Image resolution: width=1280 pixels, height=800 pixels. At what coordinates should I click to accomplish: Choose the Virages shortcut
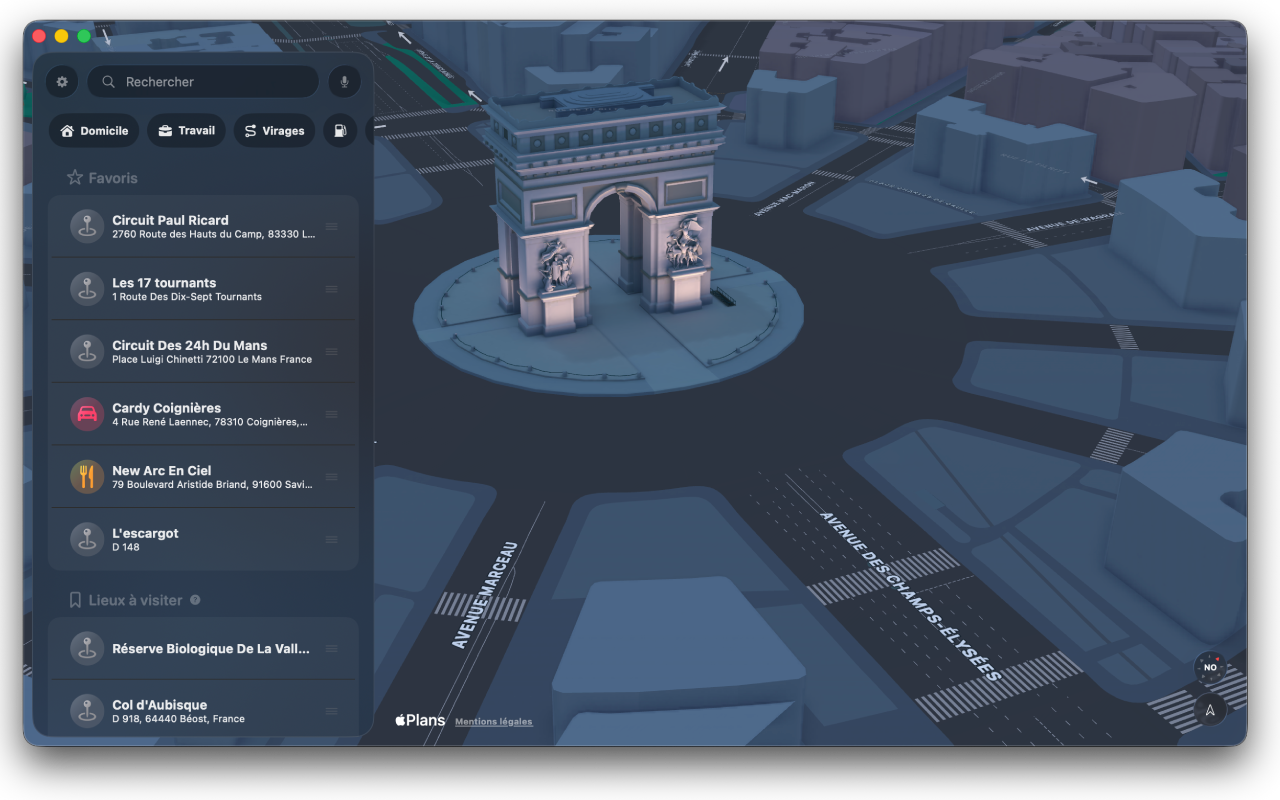274,131
